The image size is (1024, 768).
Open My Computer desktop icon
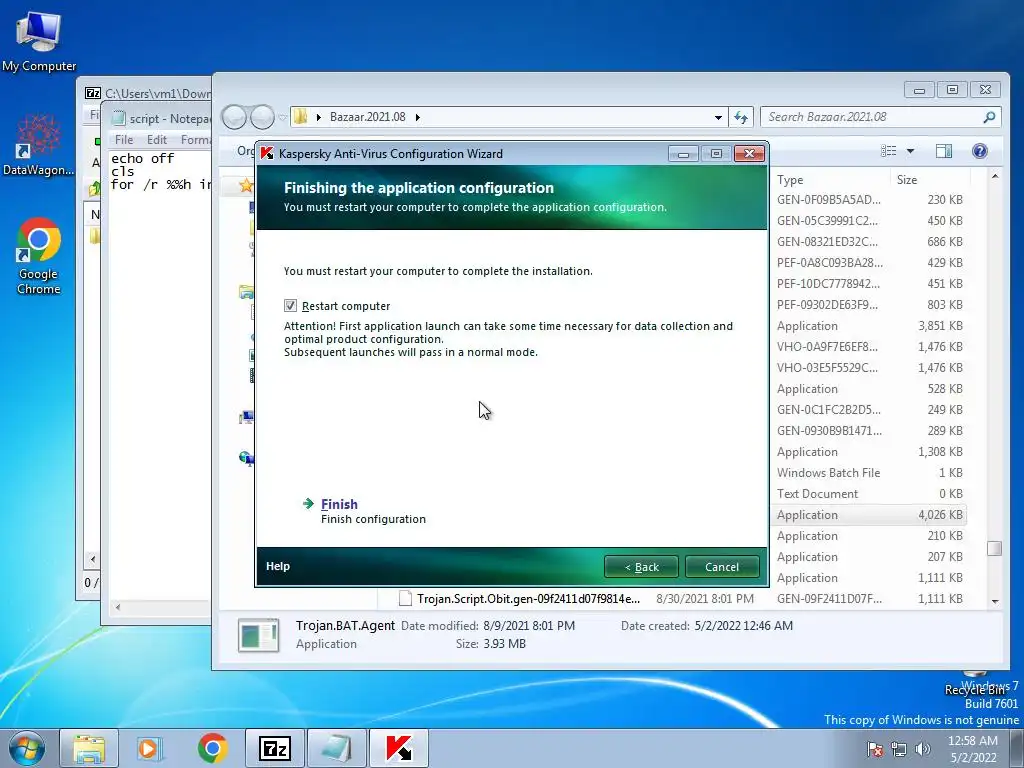(x=39, y=40)
